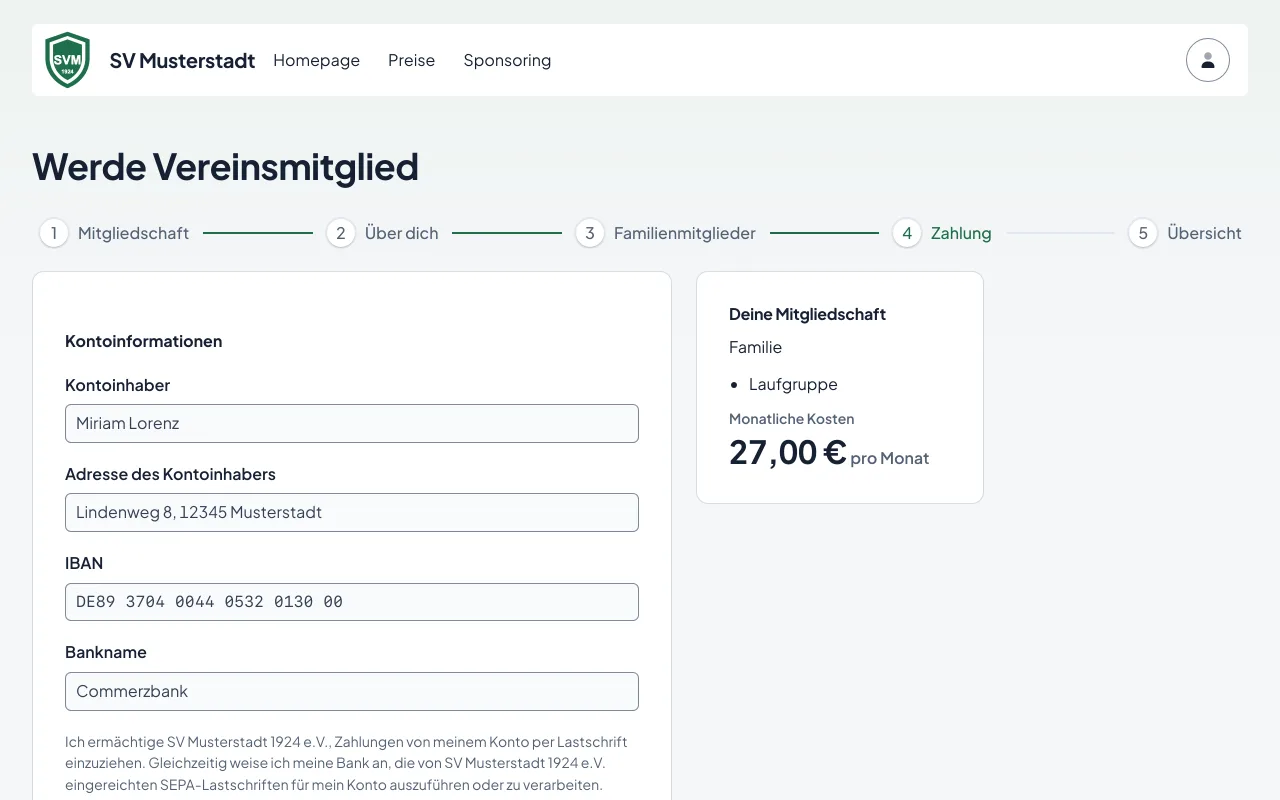Image resolution: width=1280 pixels, height=800 pixels.
Task: Jump to step 2 Über dich
Action: click(383, 233)
